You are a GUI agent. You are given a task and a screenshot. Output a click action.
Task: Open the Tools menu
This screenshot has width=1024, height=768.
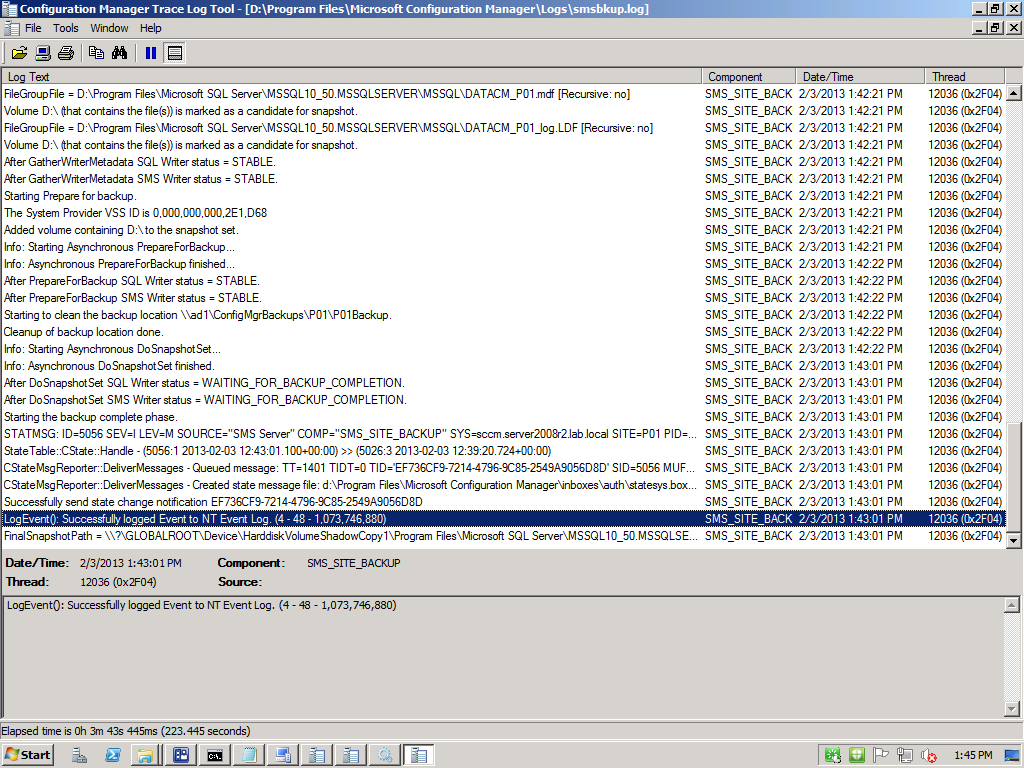point(65,28)
